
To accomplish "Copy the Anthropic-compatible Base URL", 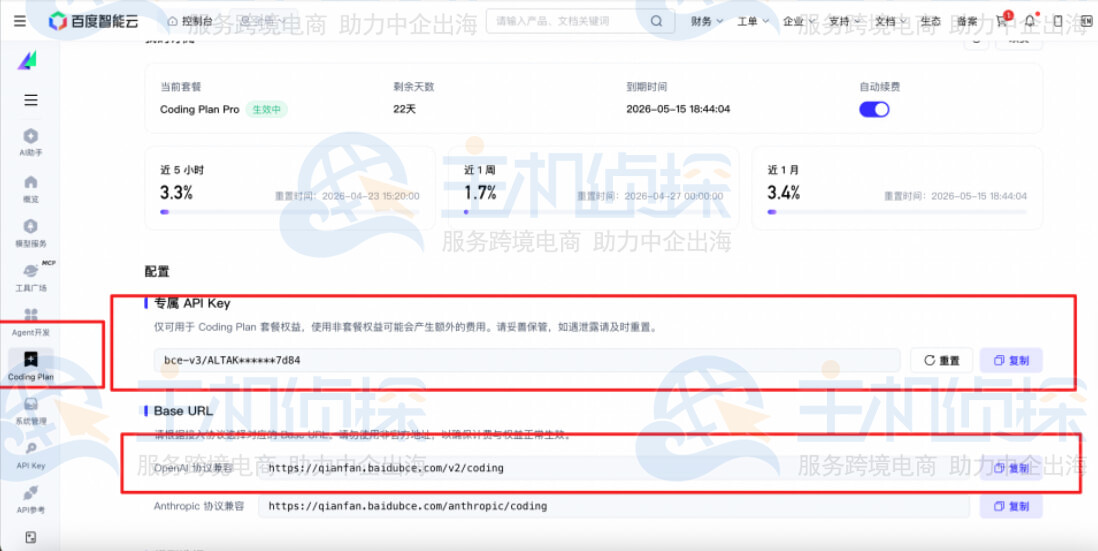I will 1011,506.
